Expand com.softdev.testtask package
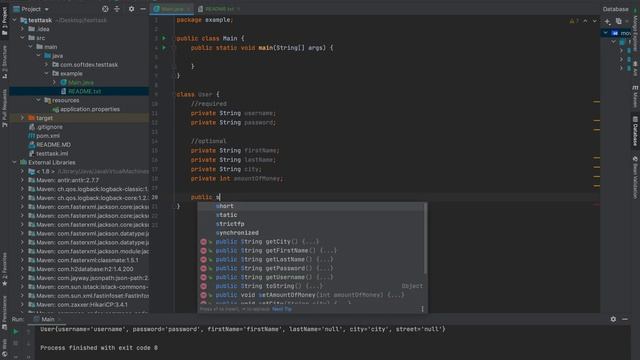Screen dimensions: 640x360 pos(47,64)
